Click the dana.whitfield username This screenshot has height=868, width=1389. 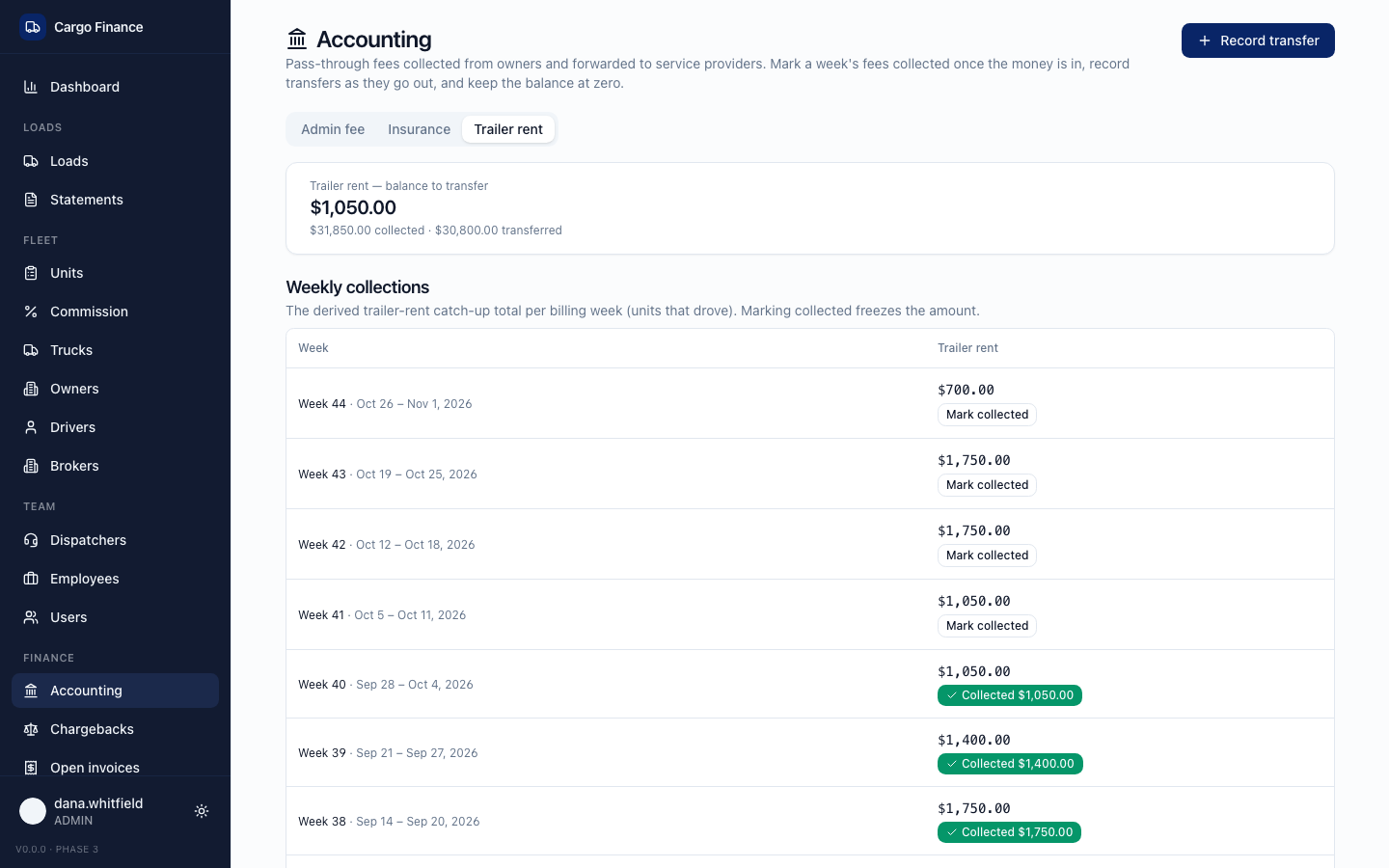tap(98, 803)
